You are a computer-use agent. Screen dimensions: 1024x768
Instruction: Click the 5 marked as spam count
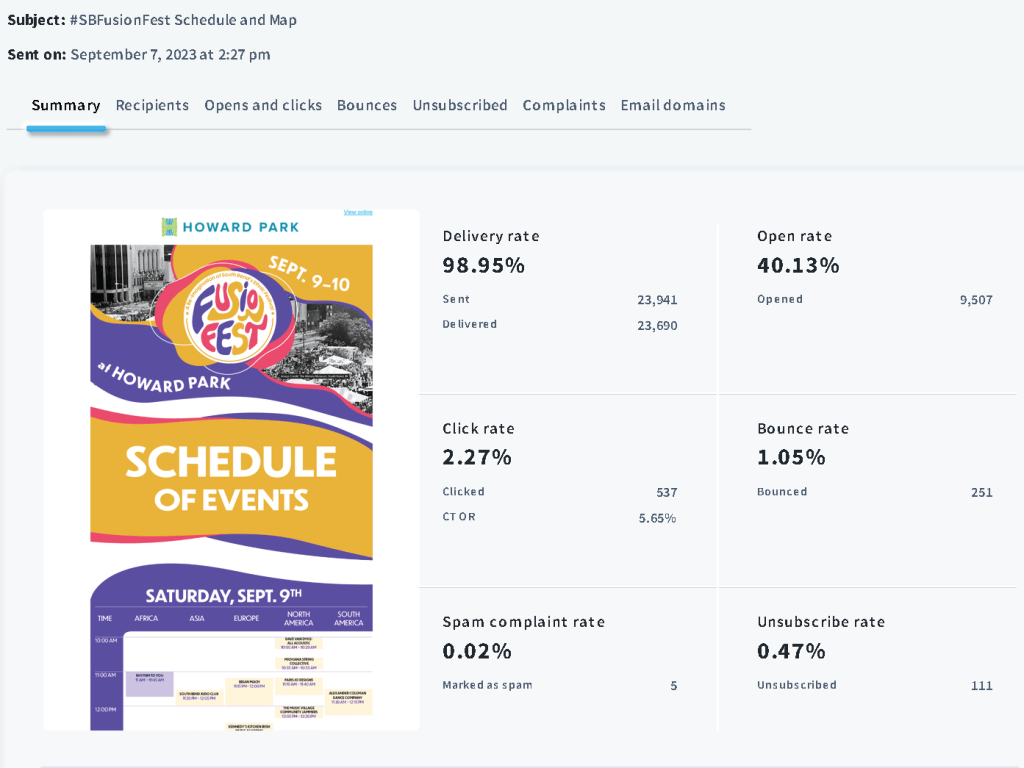click(x=673, y=685)
